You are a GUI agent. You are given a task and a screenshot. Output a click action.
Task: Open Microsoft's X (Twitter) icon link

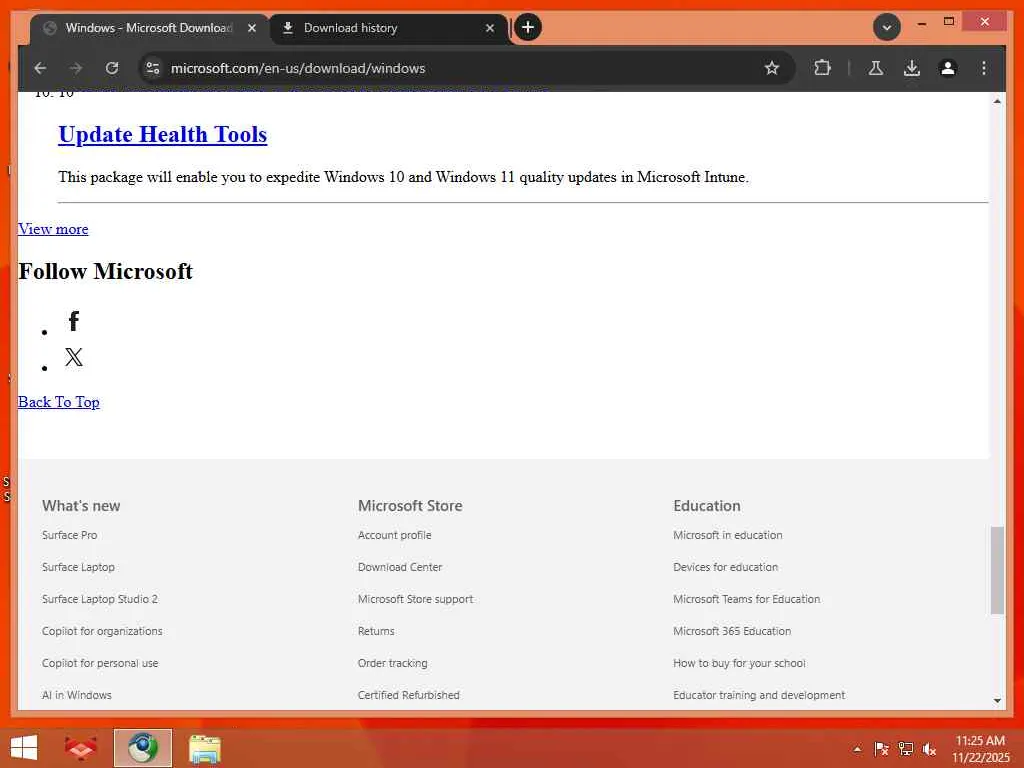(x=74, y=357)
